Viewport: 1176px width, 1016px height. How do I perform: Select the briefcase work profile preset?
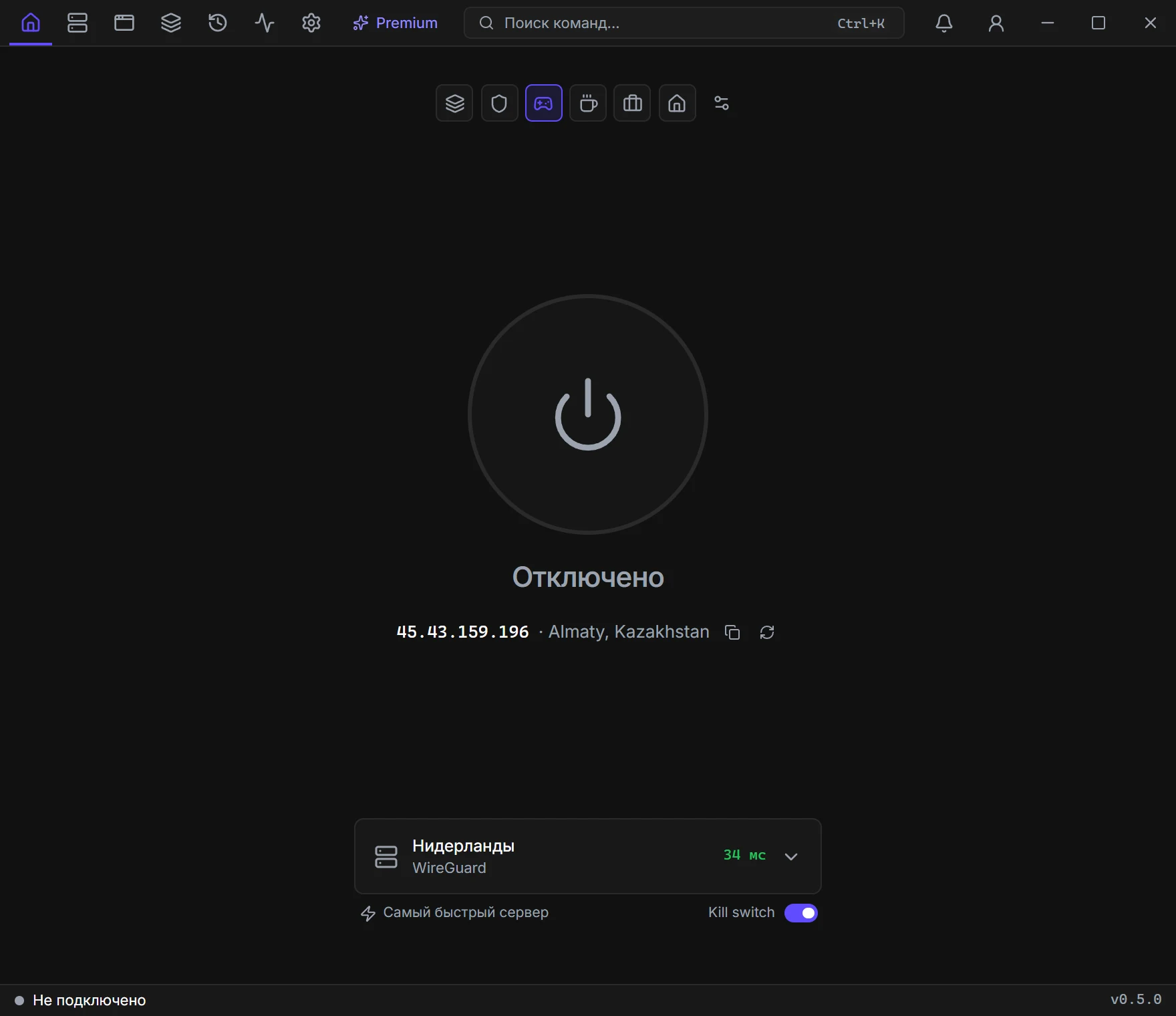(x=632, y=103)
